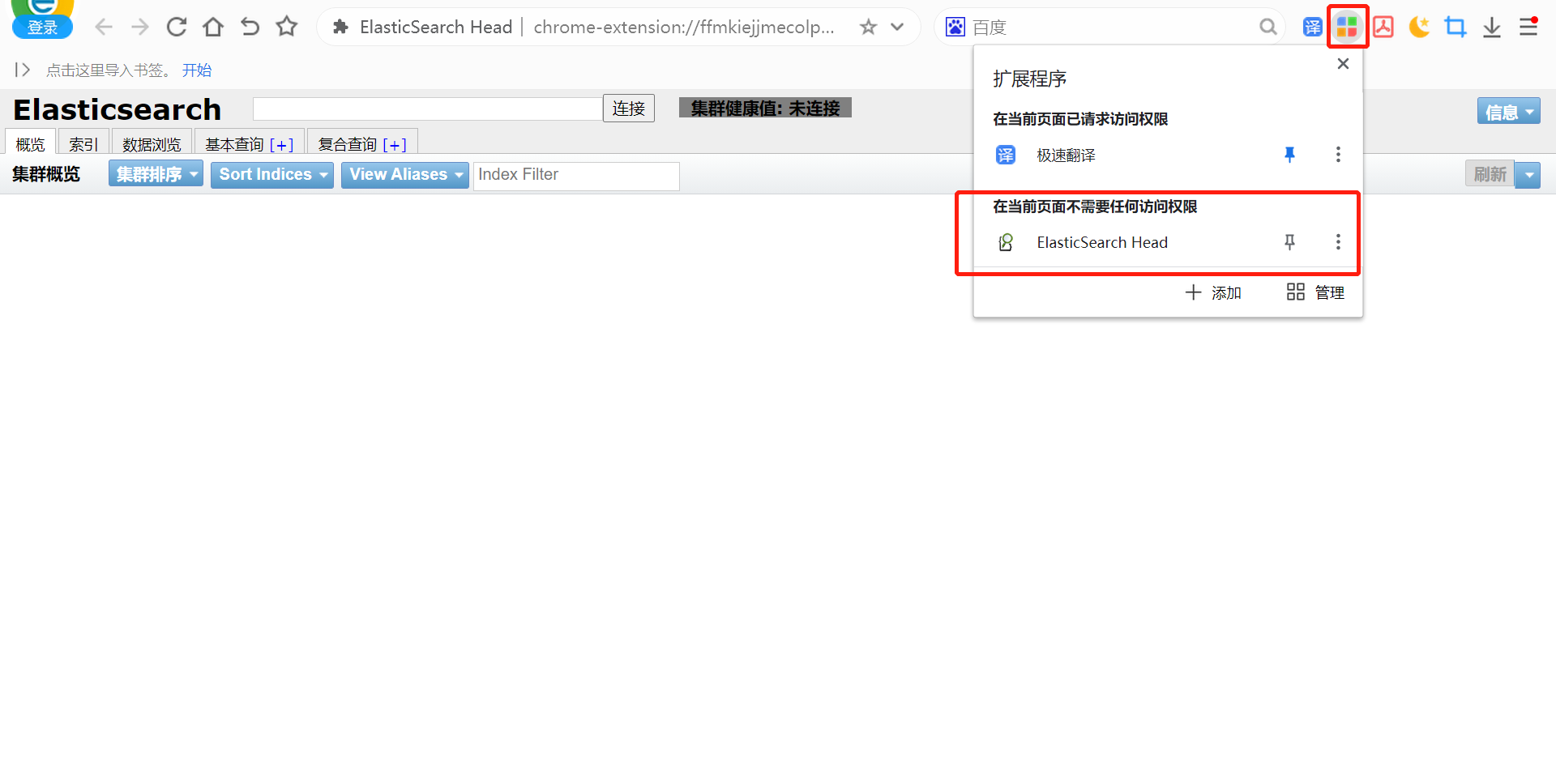Open more options for ElasticSearch Head
This screenshot has width=1556, height=784.
pos(1338,241)
